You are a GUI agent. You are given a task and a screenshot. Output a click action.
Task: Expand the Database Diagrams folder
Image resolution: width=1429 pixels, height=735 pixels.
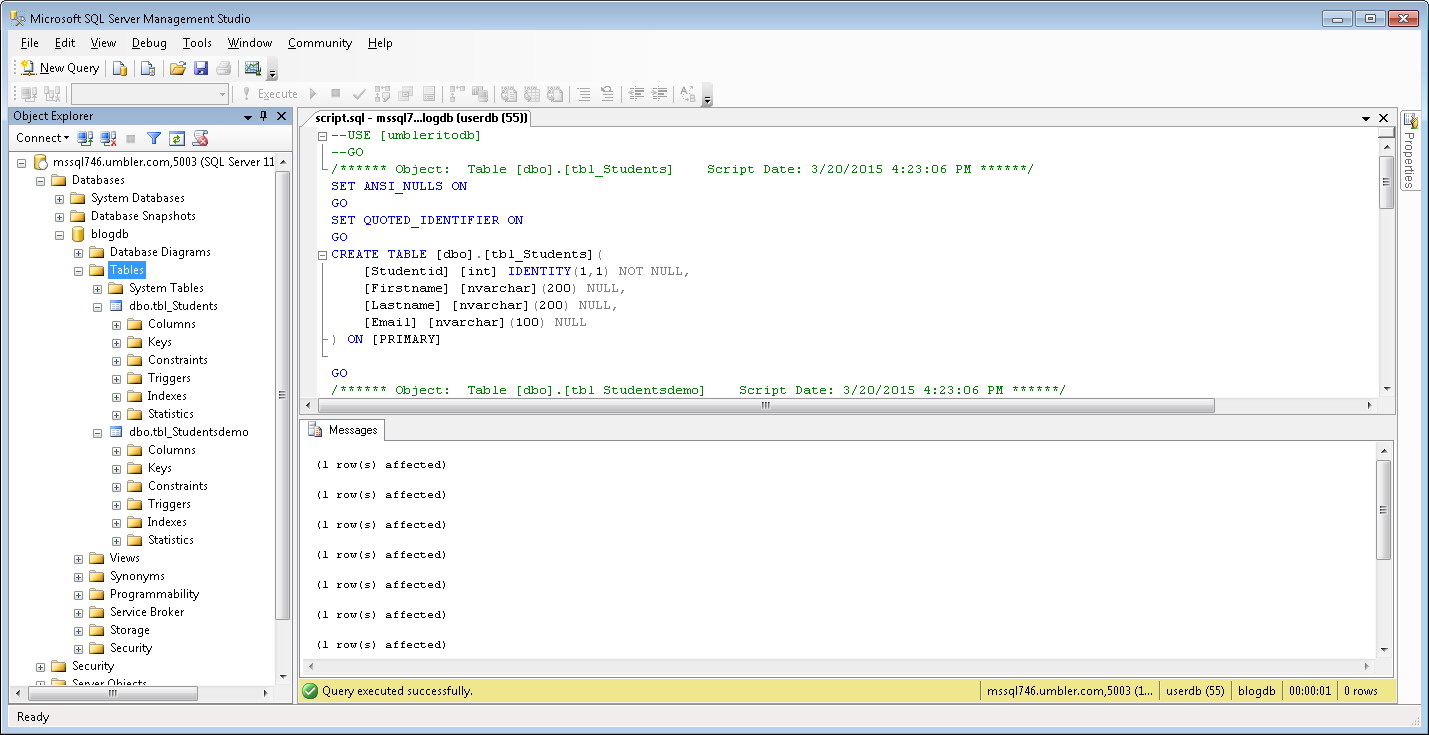click(79, 253)
